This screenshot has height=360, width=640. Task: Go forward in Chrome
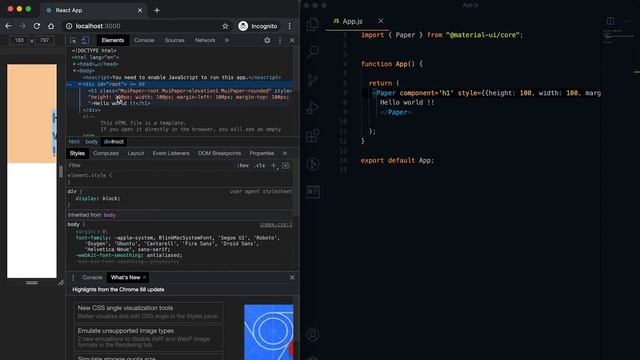pos(22,26)
